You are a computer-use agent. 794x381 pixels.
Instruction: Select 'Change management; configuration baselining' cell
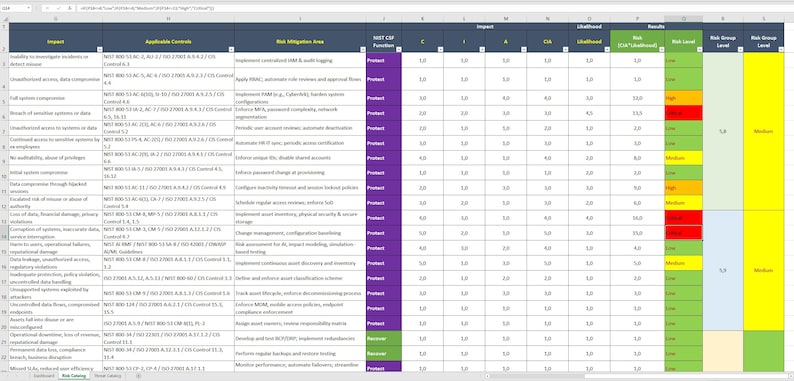300,233
